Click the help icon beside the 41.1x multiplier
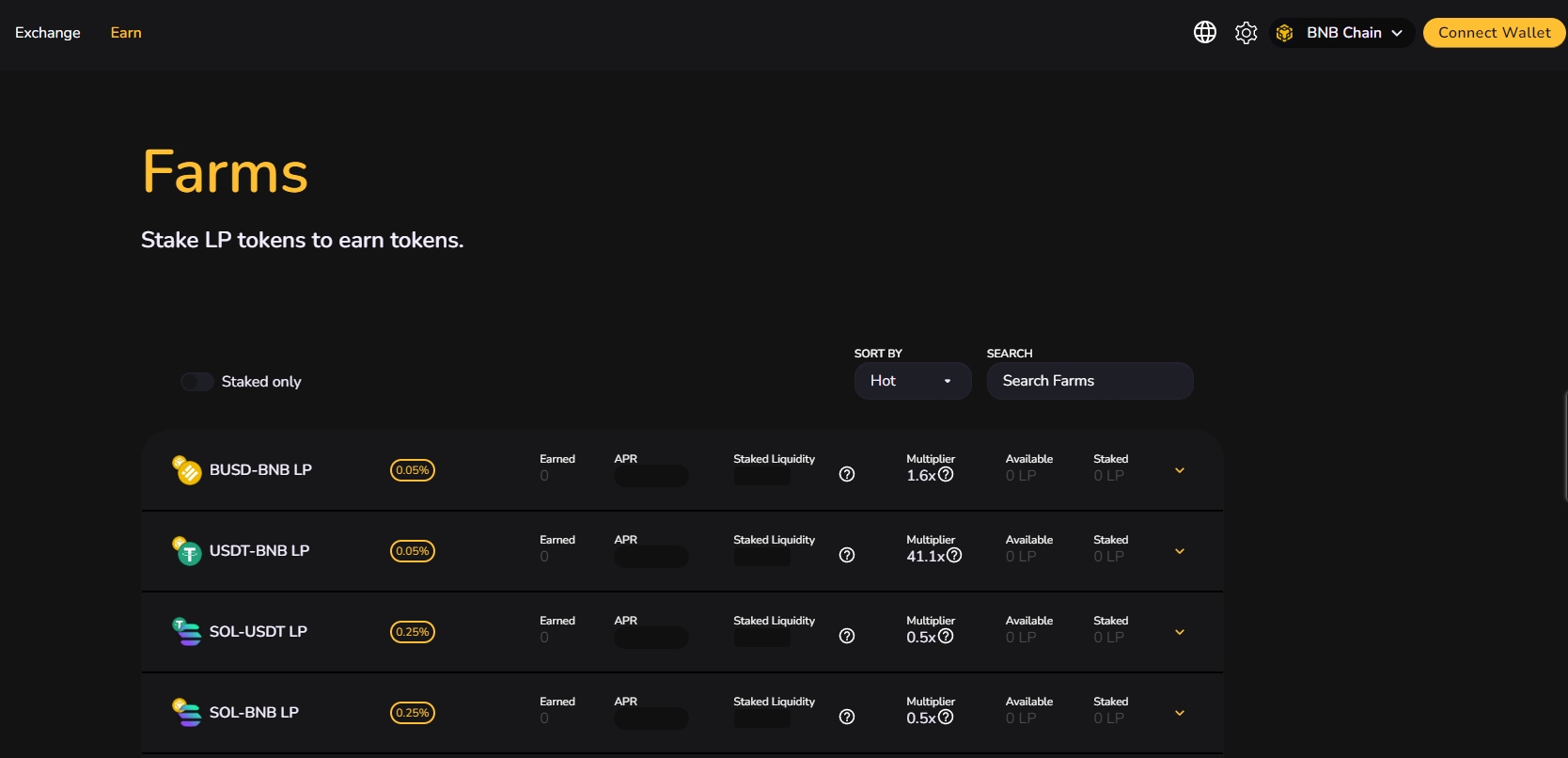 pos(954,556)
